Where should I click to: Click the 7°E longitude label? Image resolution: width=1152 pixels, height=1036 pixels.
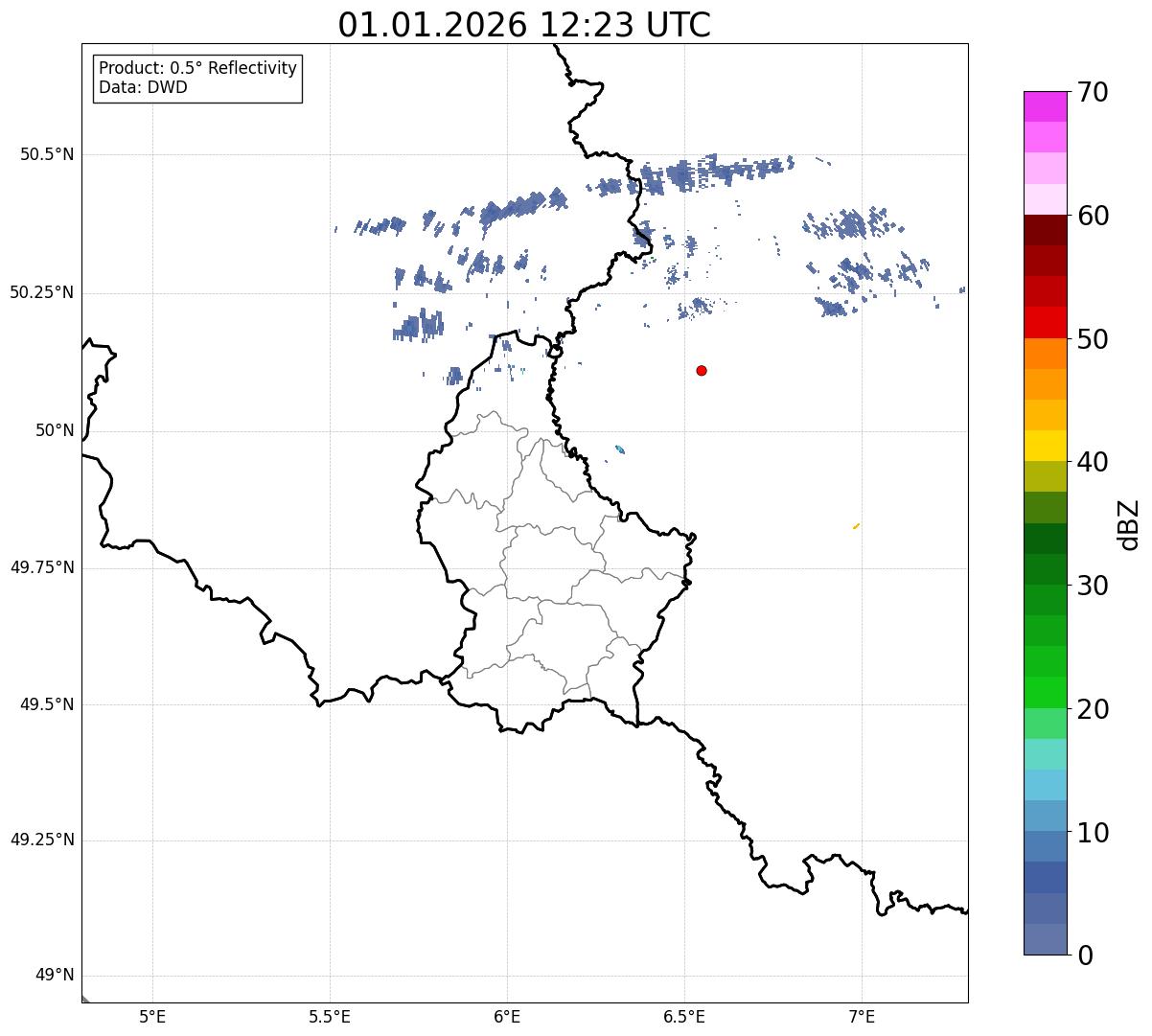click(862, 1016)
